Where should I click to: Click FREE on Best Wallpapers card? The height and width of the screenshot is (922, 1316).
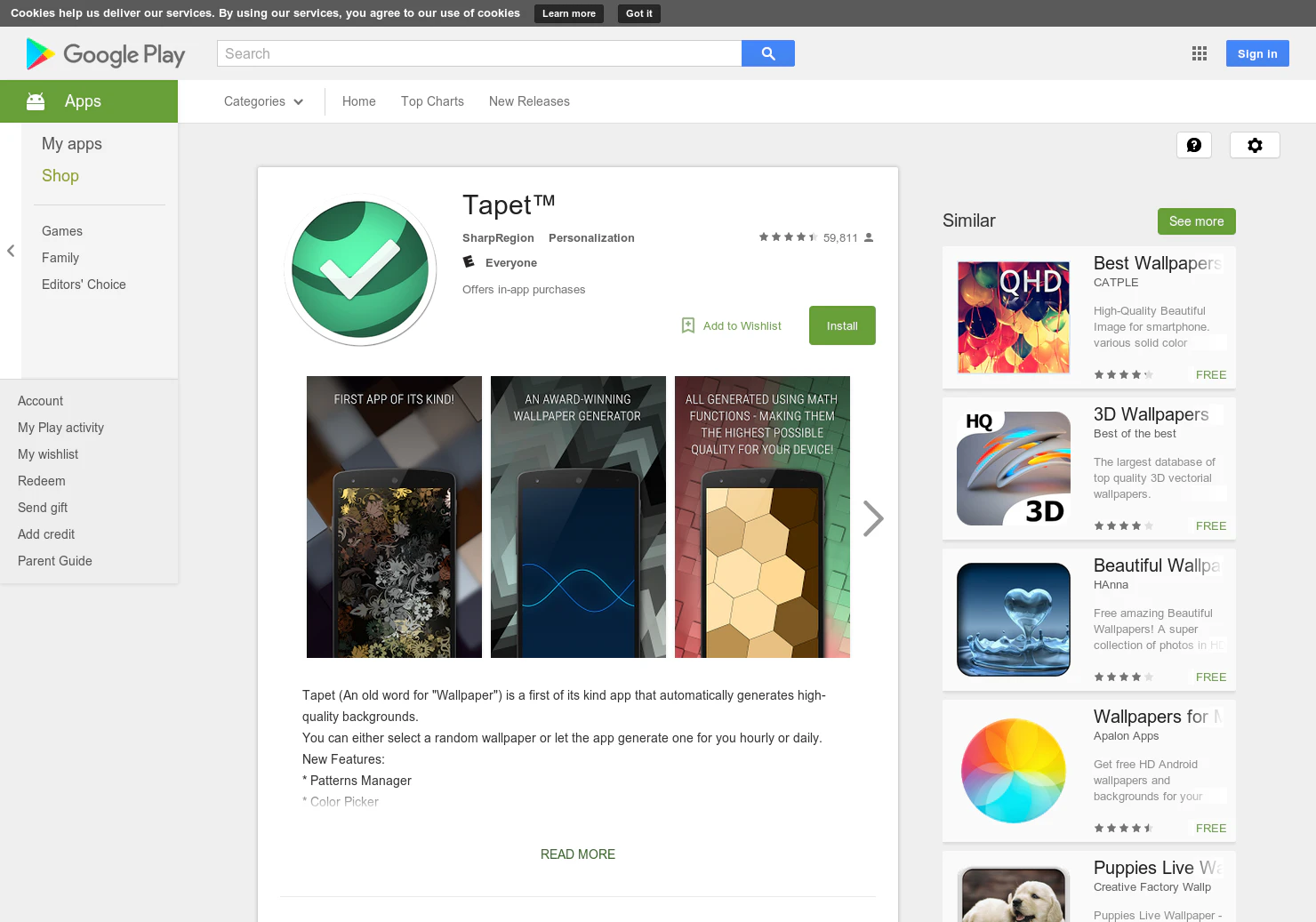tap(1211, 375)
